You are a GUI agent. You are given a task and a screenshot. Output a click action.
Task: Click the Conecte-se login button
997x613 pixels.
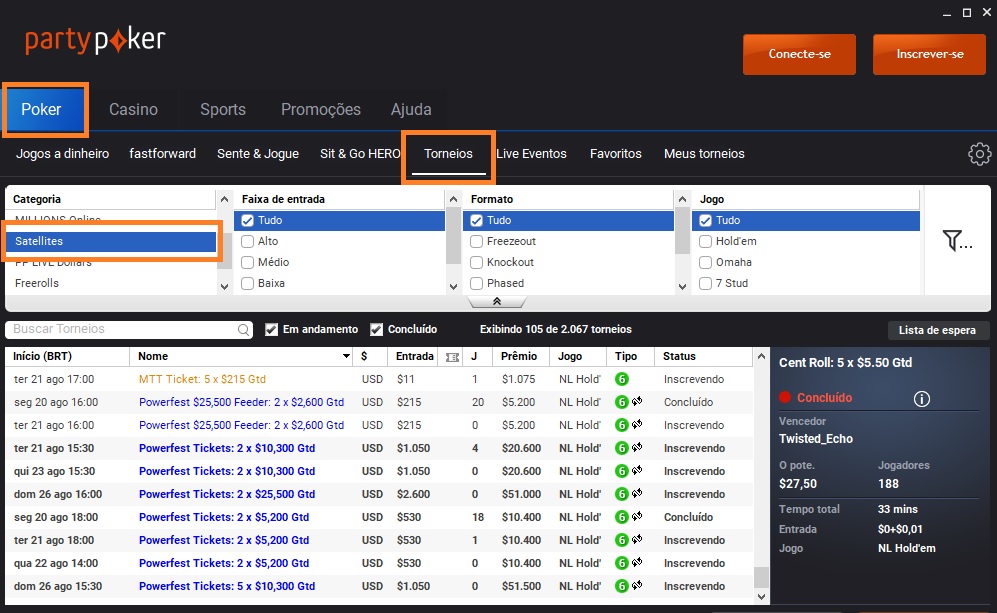799,54
